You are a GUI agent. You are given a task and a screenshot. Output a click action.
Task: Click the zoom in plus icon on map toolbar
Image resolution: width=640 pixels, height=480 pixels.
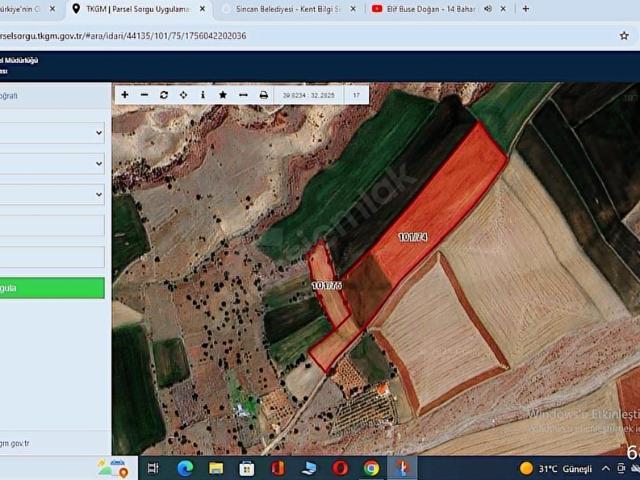pos(125,95)
